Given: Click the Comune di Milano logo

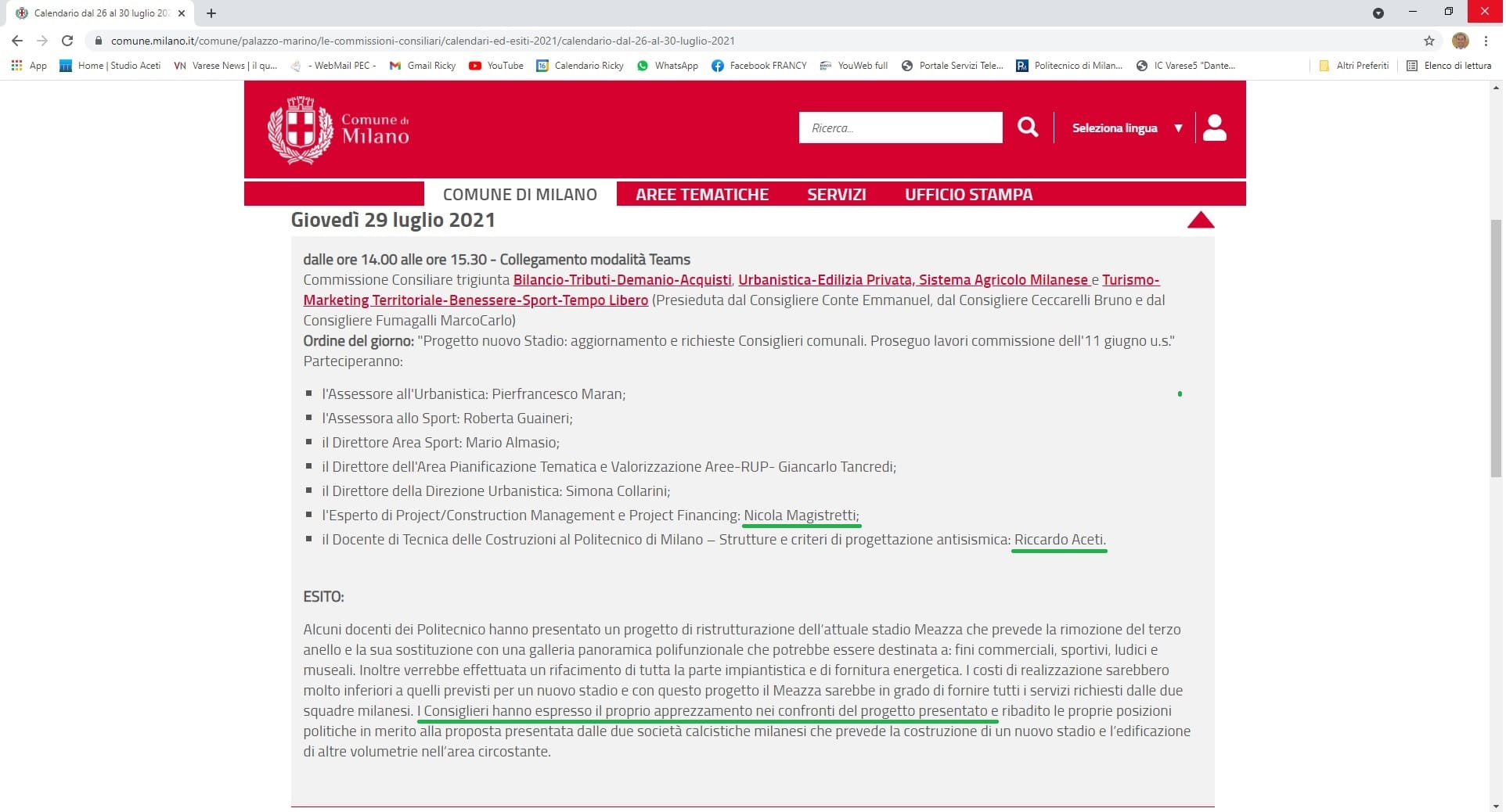Looking at the screenshot, I should click(x=338, y=130).
